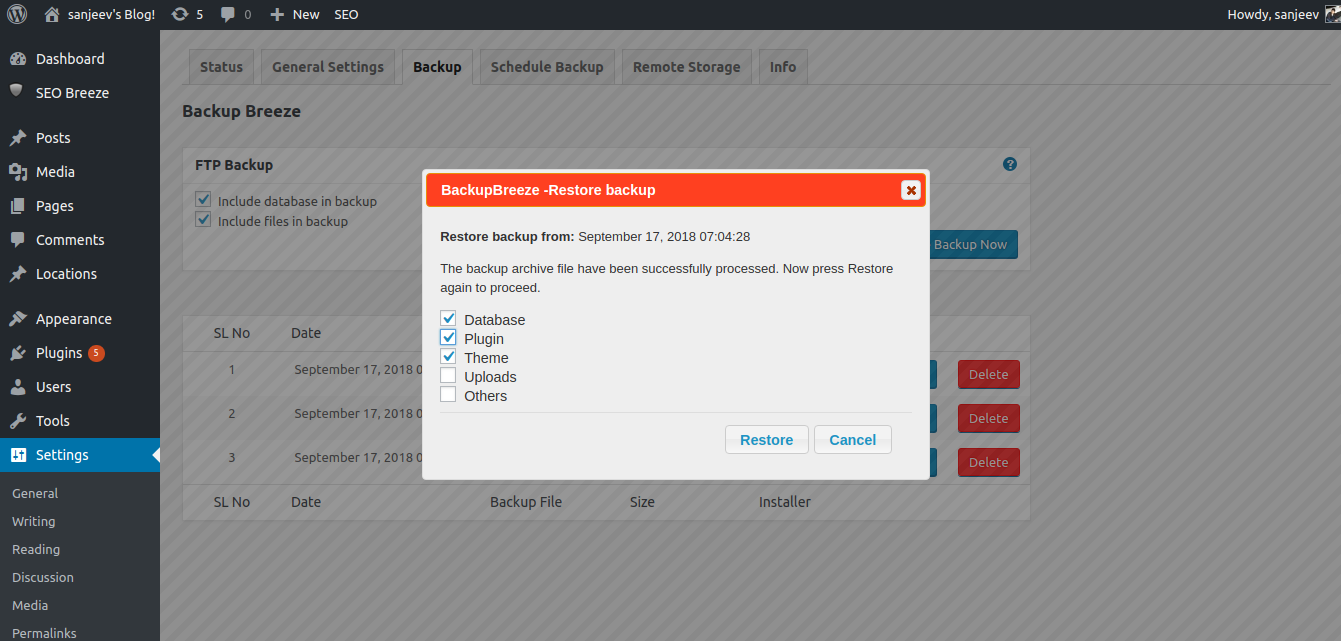The width and height of the screenshot is (1341, 641).
Task: Uncheck the Plugin restore option
Action: (x=448, y=338)
